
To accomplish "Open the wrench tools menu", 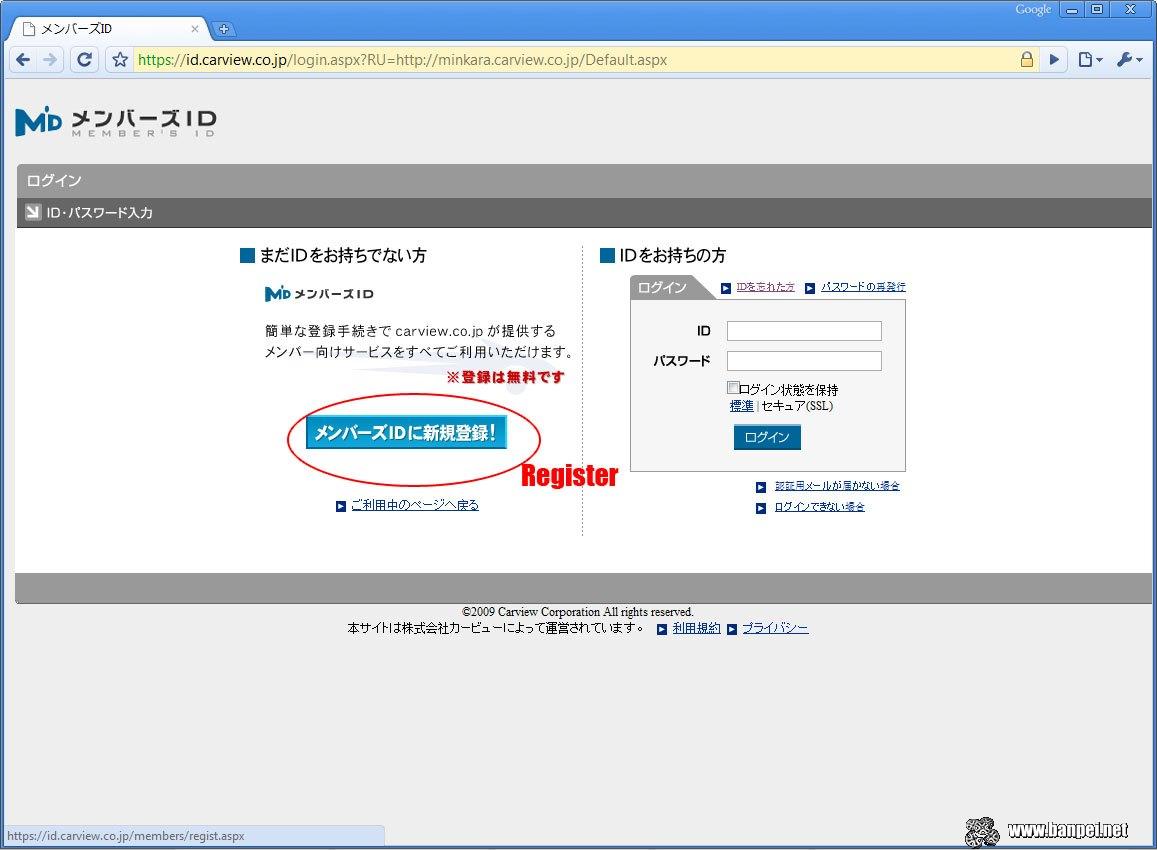I will pos(1129,60).
